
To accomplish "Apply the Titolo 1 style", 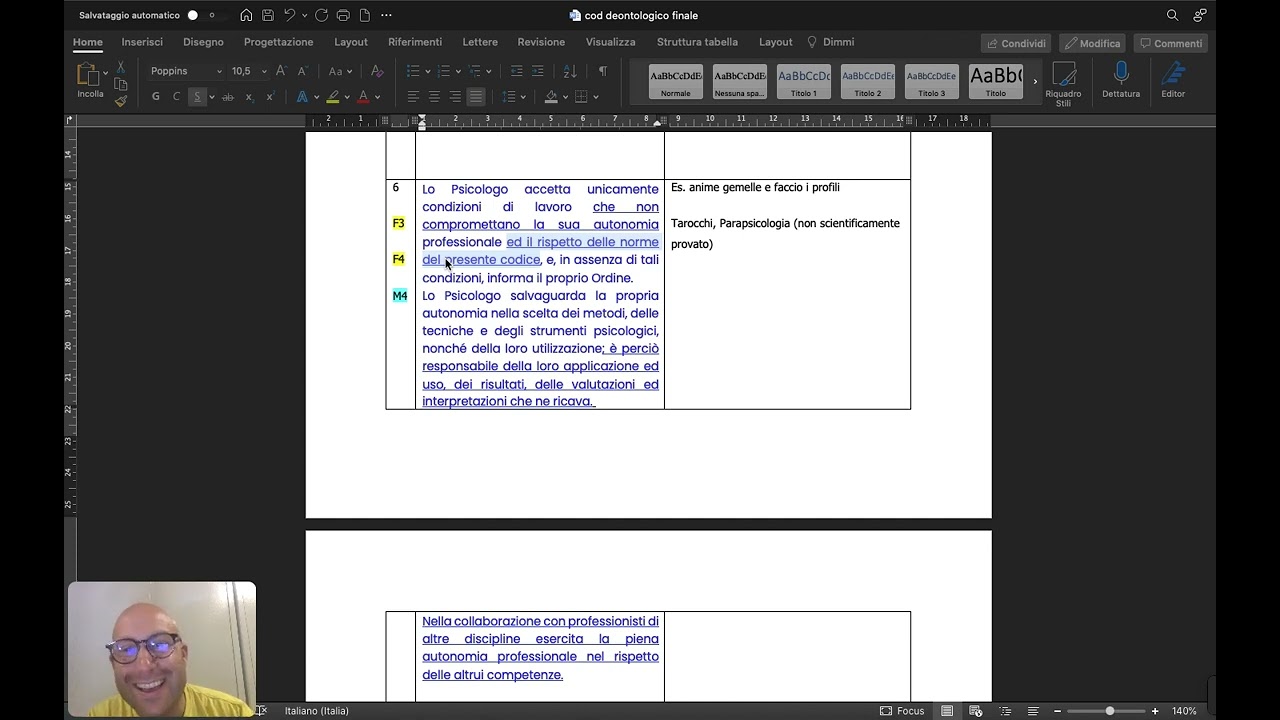I will pyautogui.click(x=804, y=81).
